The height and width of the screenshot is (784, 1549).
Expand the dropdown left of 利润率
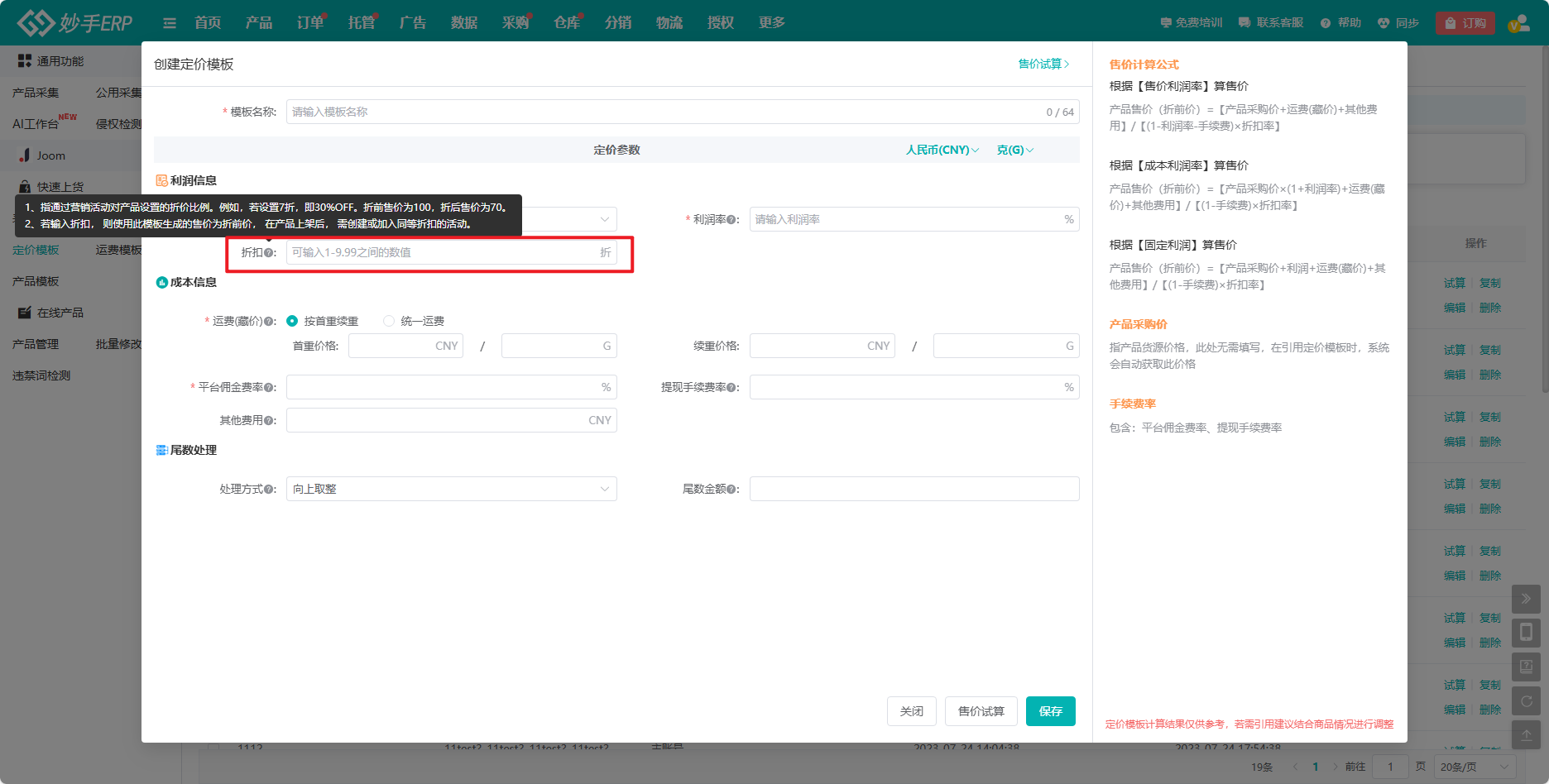[605, 219]
